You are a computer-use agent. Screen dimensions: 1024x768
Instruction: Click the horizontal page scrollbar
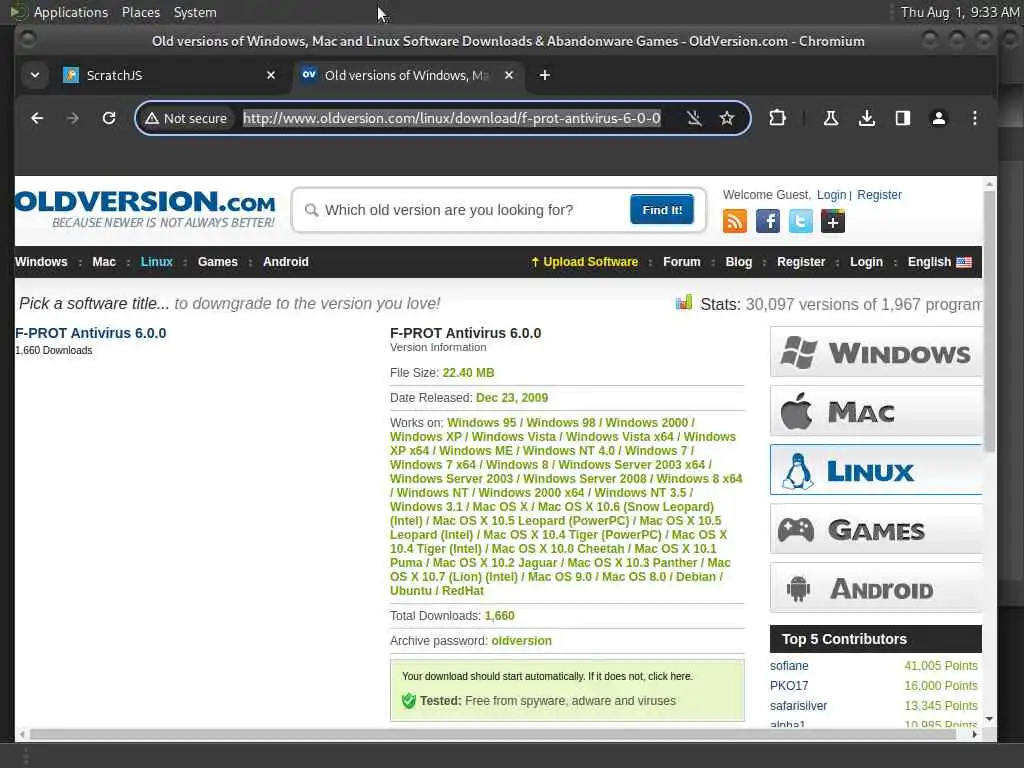493,734
